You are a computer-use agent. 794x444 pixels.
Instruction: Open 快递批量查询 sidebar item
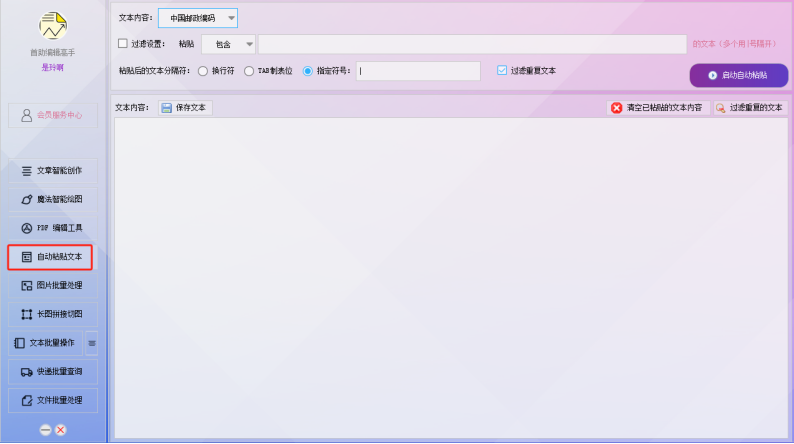53,372
